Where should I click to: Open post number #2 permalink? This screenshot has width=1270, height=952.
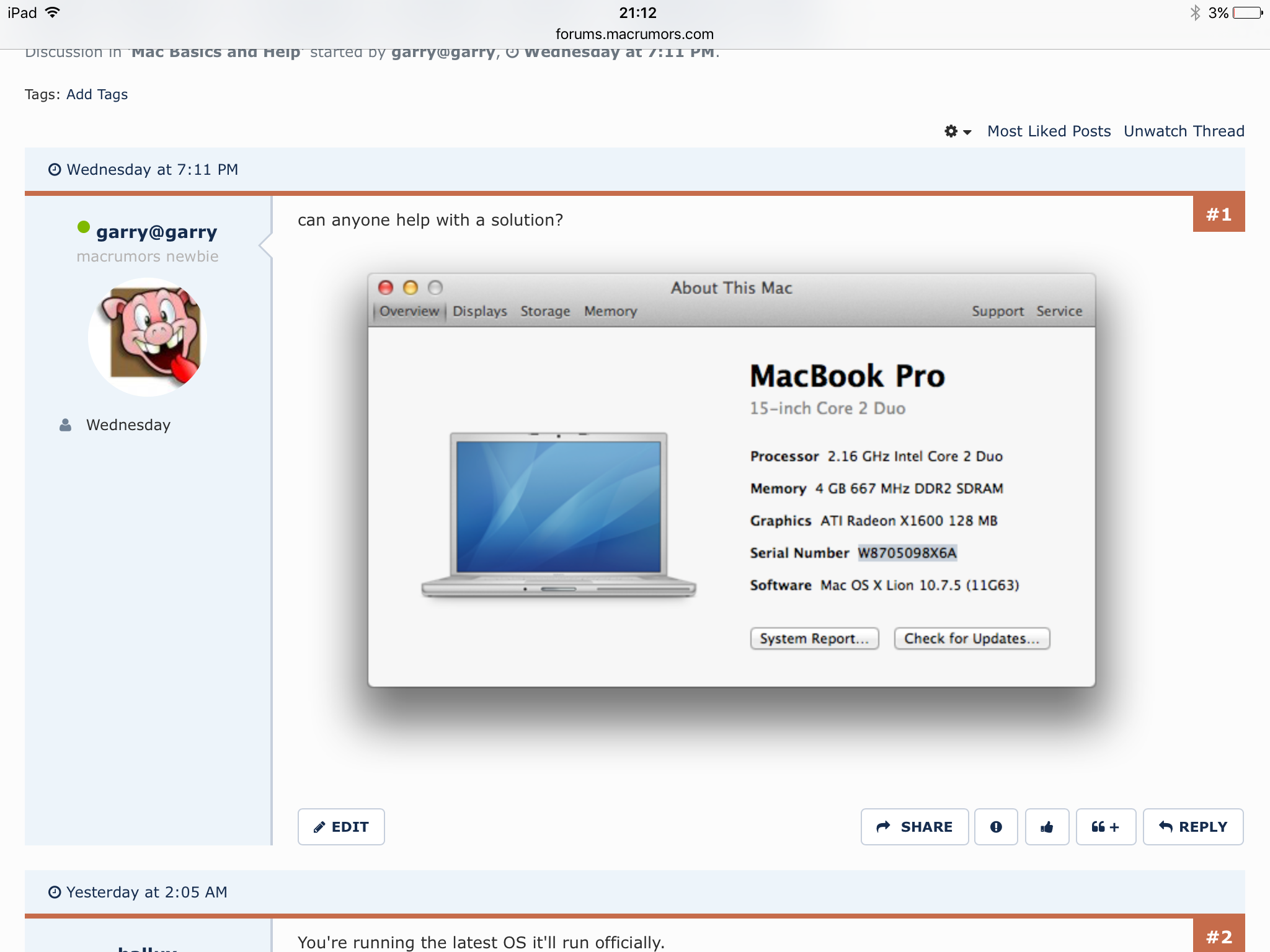coord(1219,936)
